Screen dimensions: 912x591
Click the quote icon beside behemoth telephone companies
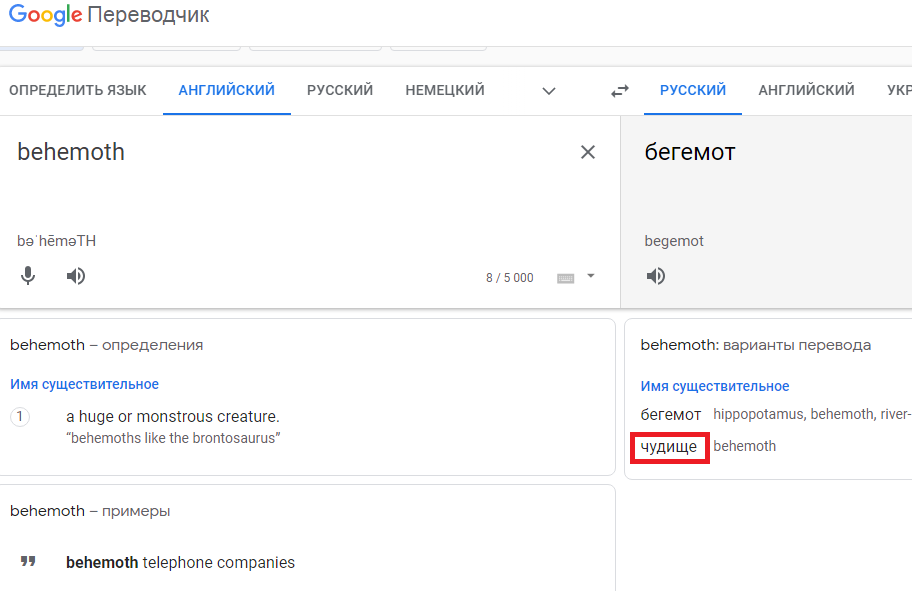point(28,561)
